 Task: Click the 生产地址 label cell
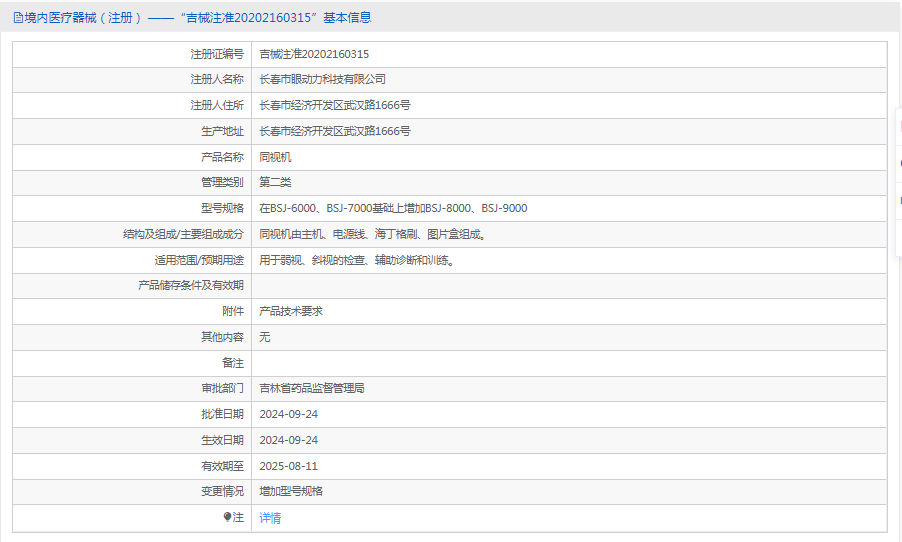pos(132,131)
